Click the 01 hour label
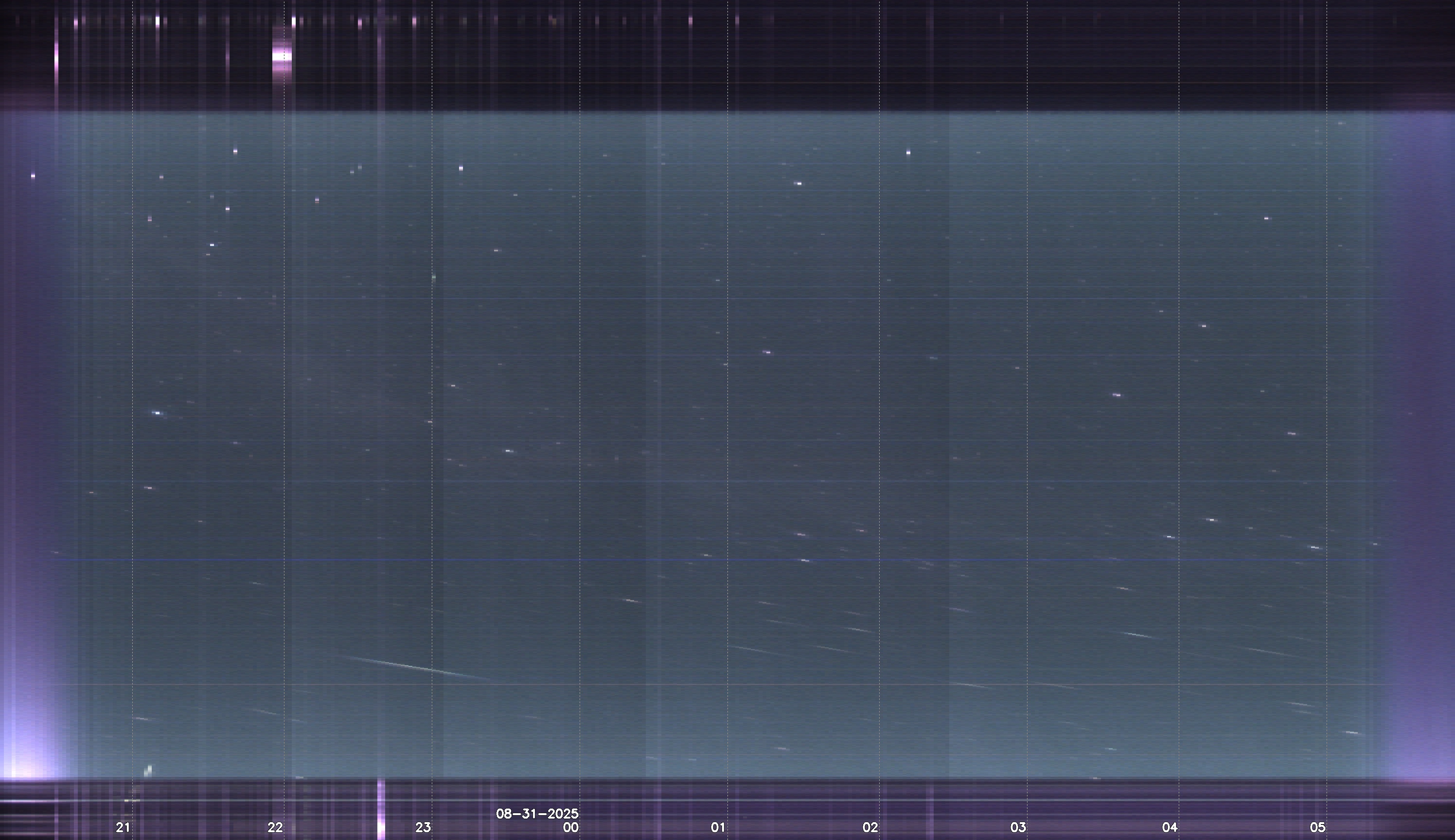The image size is (1455, 840). (718, 827)
